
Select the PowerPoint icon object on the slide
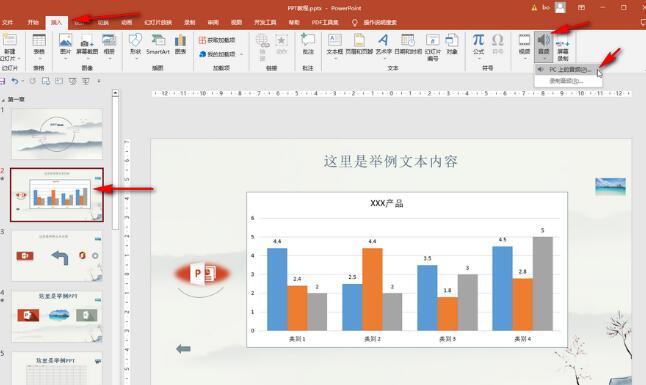(202, 274)
